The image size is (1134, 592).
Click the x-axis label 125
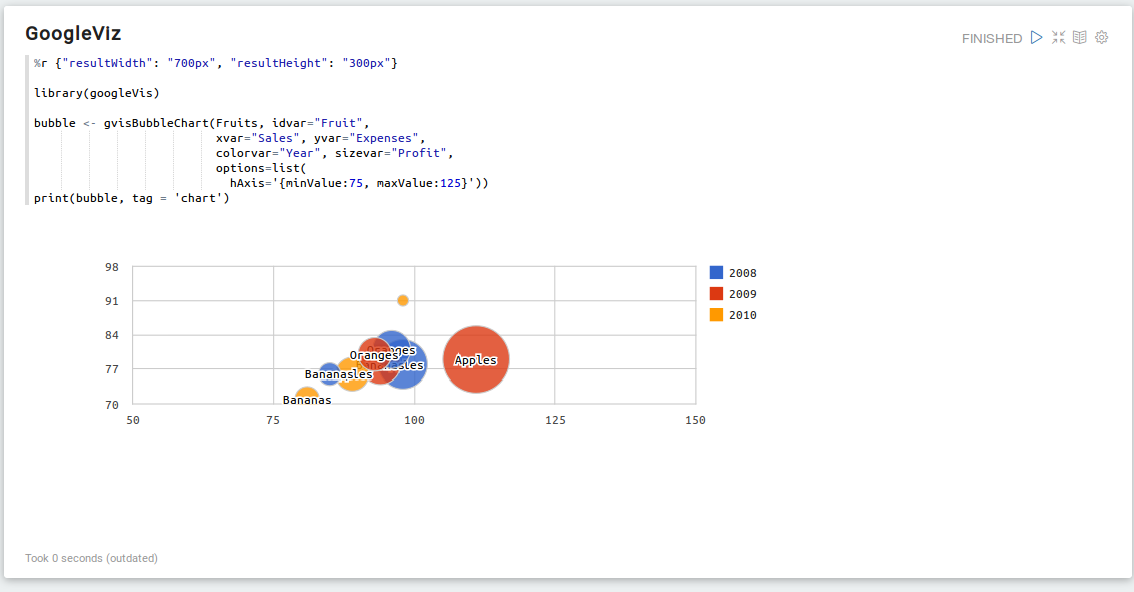(555, 420)
